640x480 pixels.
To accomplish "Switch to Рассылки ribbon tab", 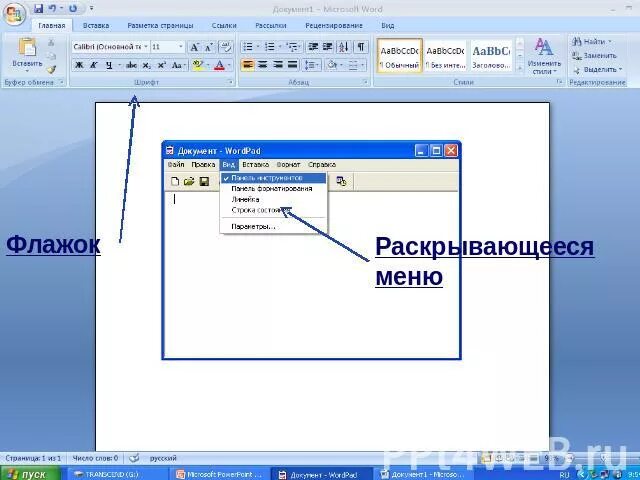I will click(271, 26).
